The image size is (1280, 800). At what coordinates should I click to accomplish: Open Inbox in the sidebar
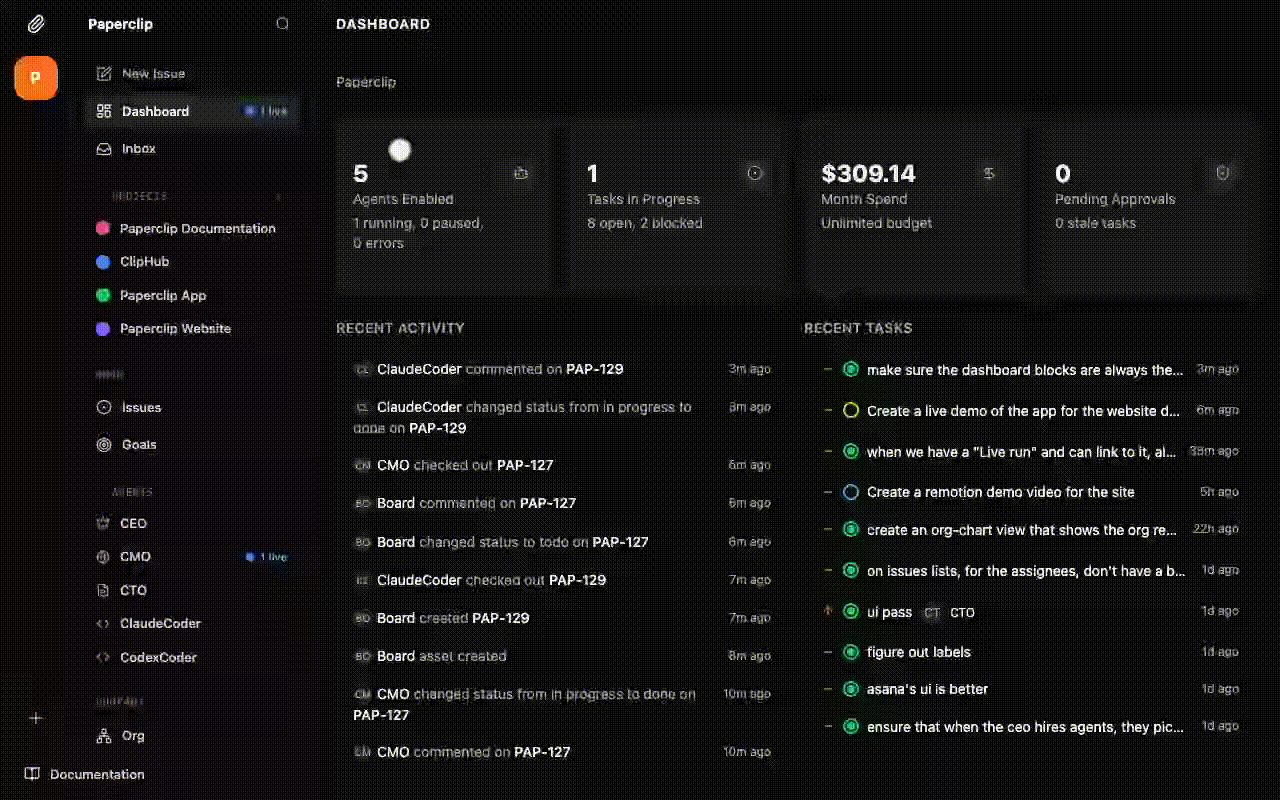click(138, 148)
